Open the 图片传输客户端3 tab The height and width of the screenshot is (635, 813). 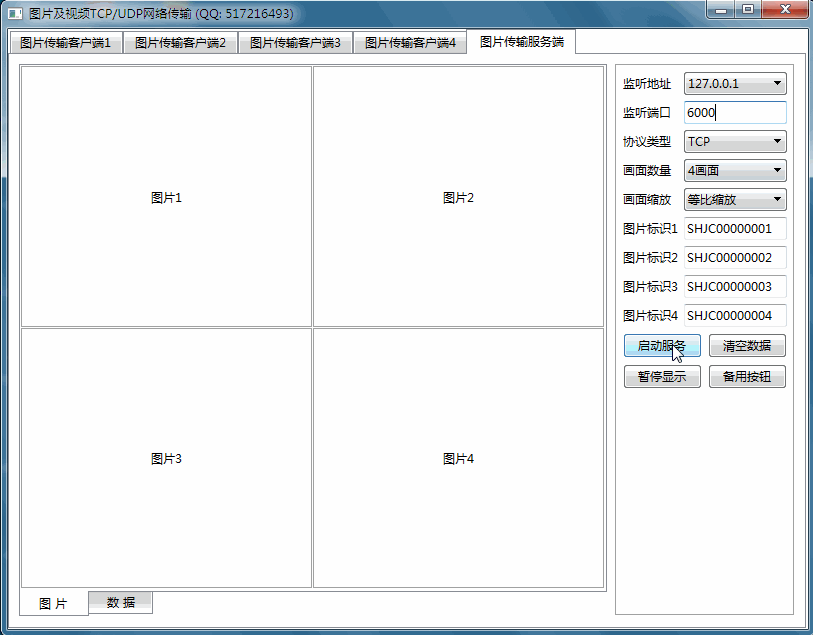[x=296, y=43]
